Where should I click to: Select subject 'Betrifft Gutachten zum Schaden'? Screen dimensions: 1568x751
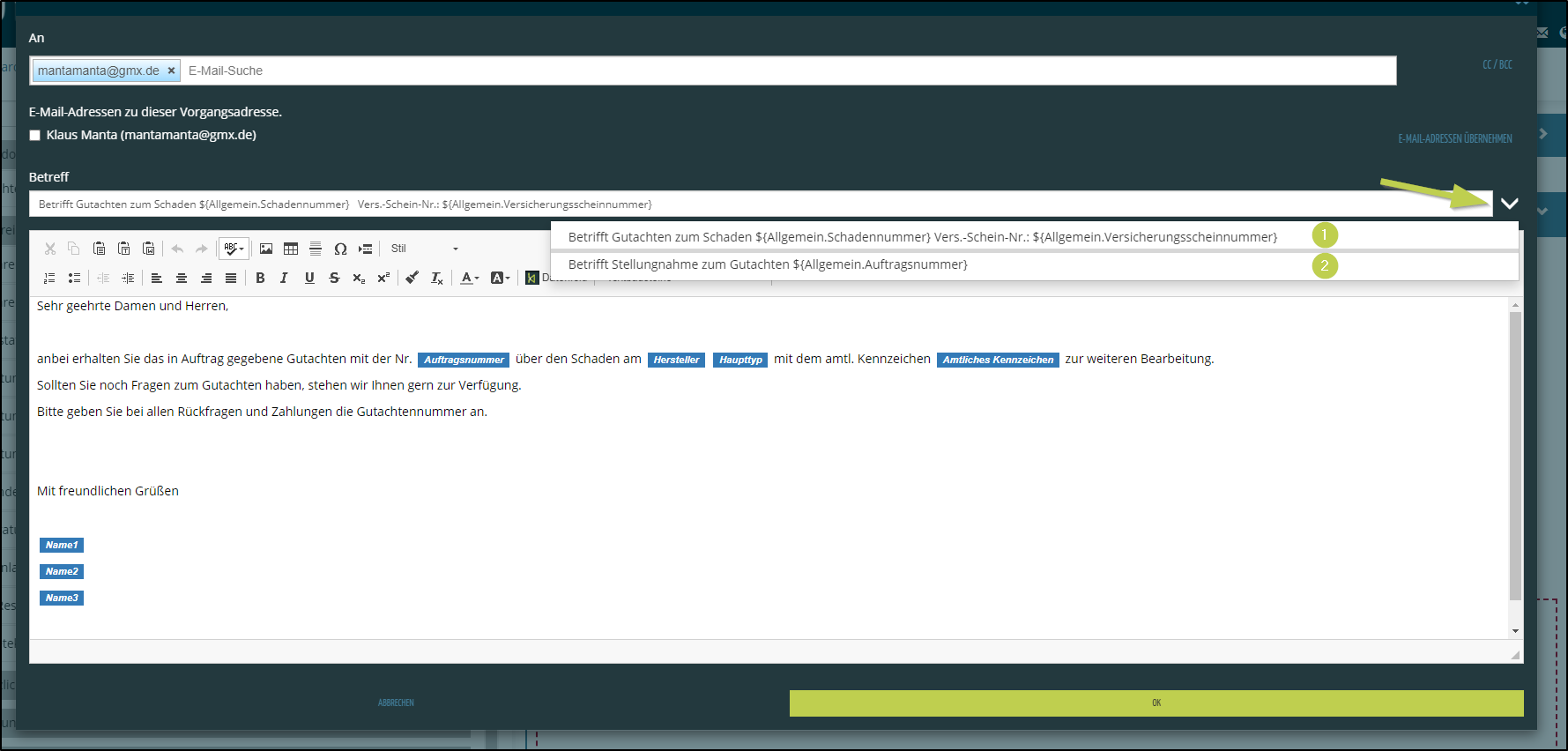[x=922, y=237]
